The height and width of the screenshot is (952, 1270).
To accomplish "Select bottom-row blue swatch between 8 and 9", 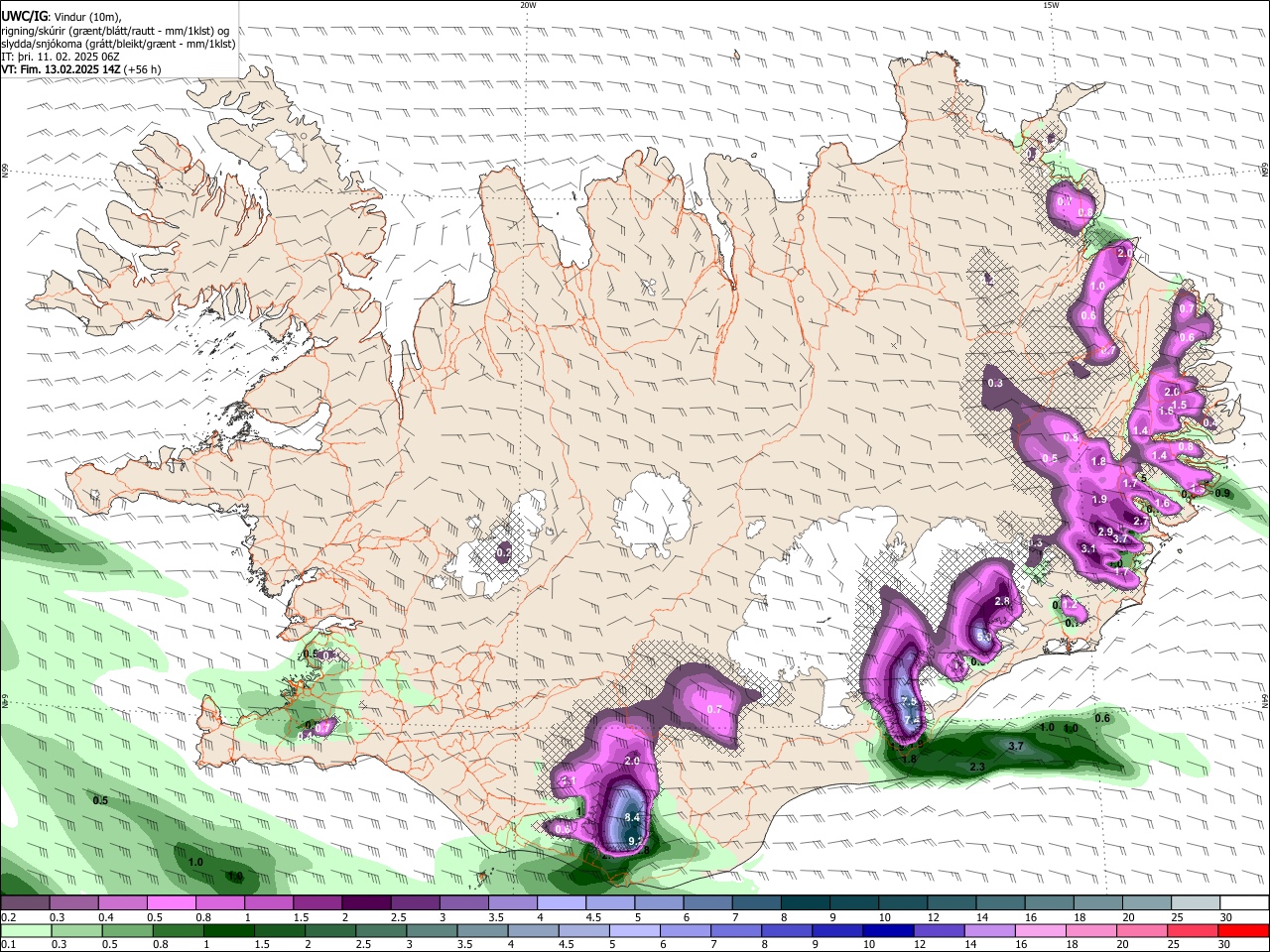I will point(788,930).
